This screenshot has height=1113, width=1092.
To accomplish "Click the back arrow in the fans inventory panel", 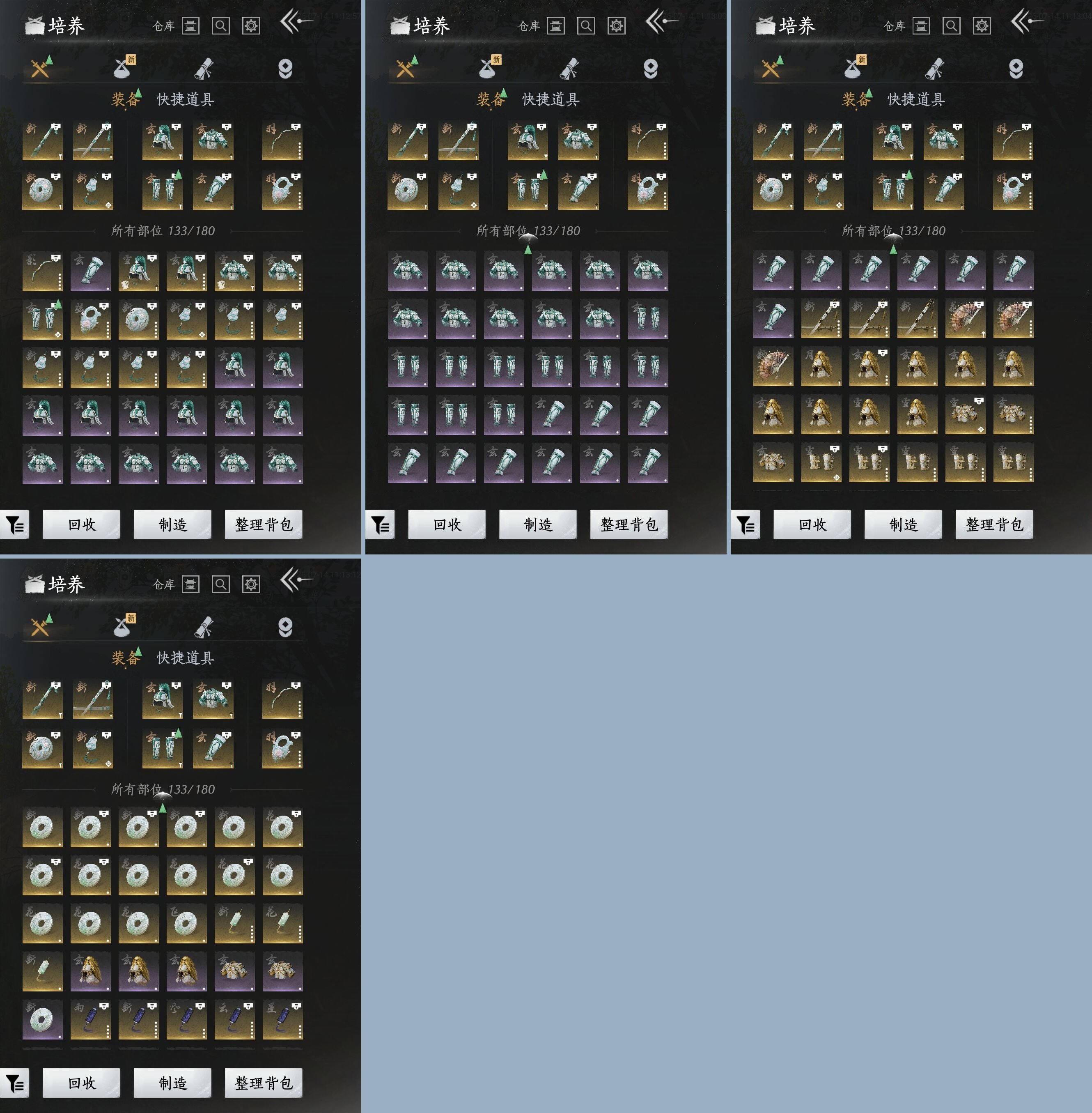I will 1027,22.
